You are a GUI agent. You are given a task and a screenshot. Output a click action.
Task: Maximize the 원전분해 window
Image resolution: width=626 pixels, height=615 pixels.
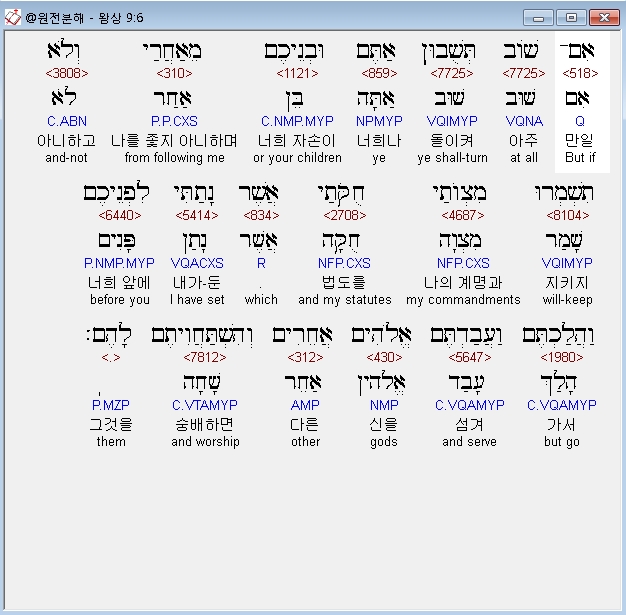571,18
